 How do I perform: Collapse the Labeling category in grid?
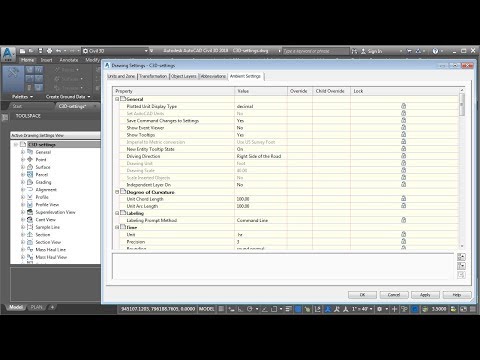click(117, 213)
